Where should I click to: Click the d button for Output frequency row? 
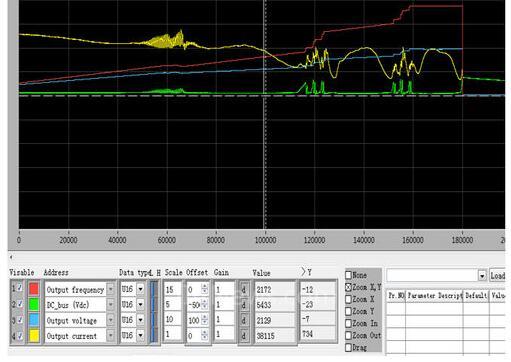244,289
